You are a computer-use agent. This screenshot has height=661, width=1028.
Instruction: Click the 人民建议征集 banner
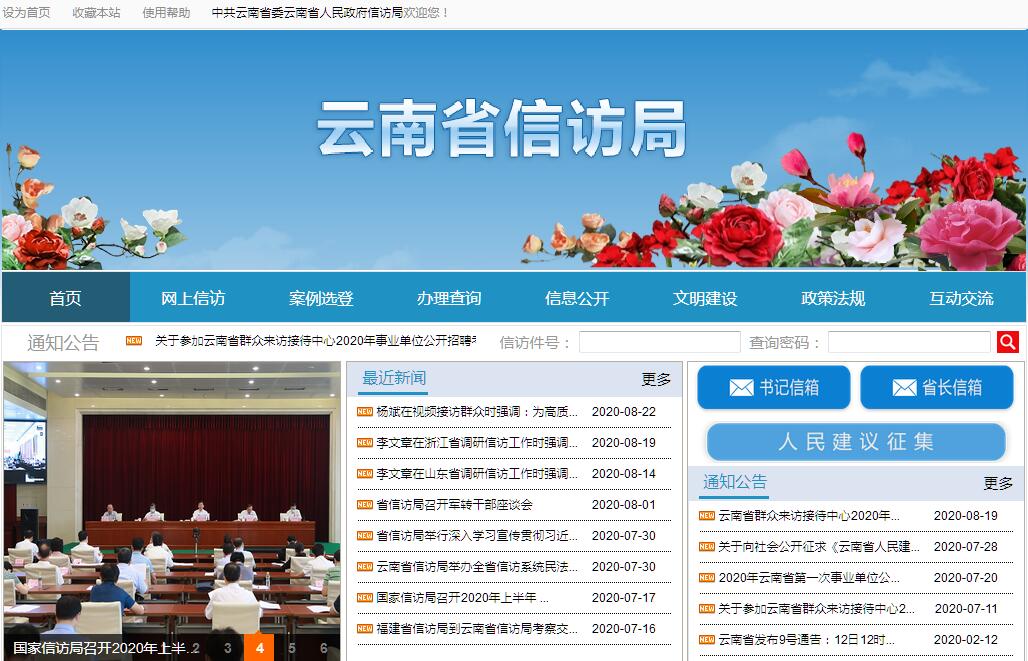855,442
